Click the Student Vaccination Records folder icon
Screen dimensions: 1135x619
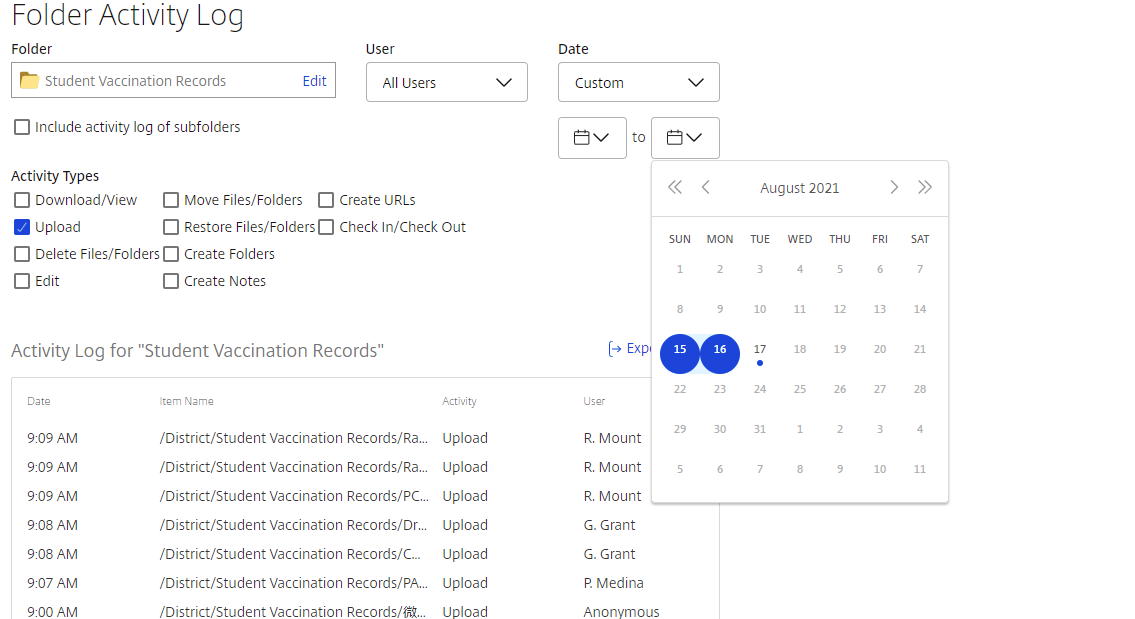29,80
